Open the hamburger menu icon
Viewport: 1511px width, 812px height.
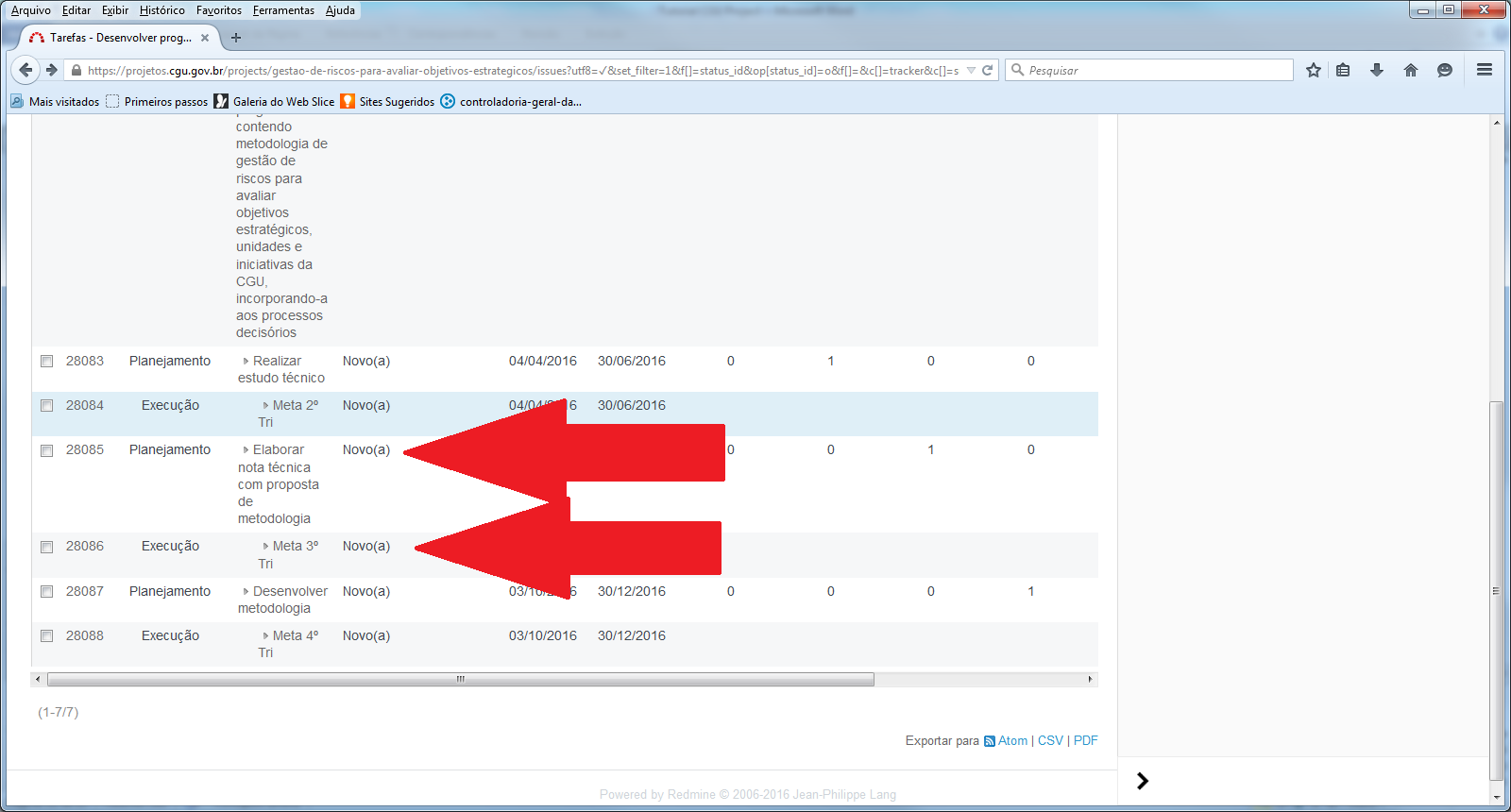(1485, 70)
